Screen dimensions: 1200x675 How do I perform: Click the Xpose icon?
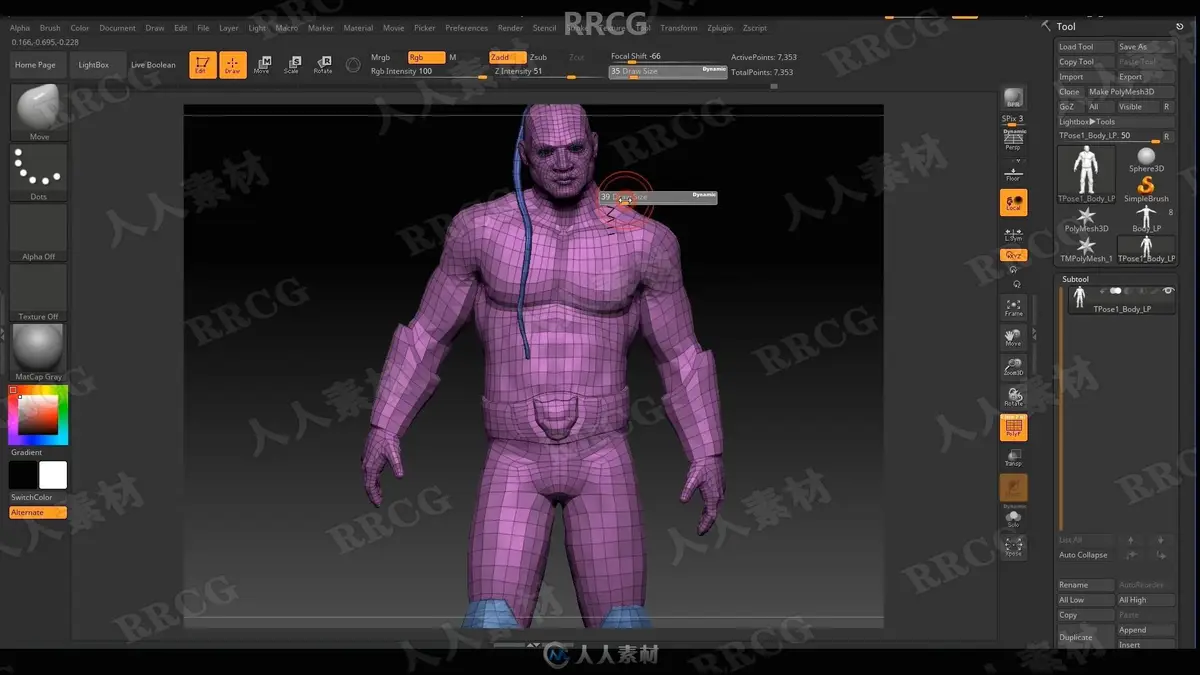[1013, 547]
